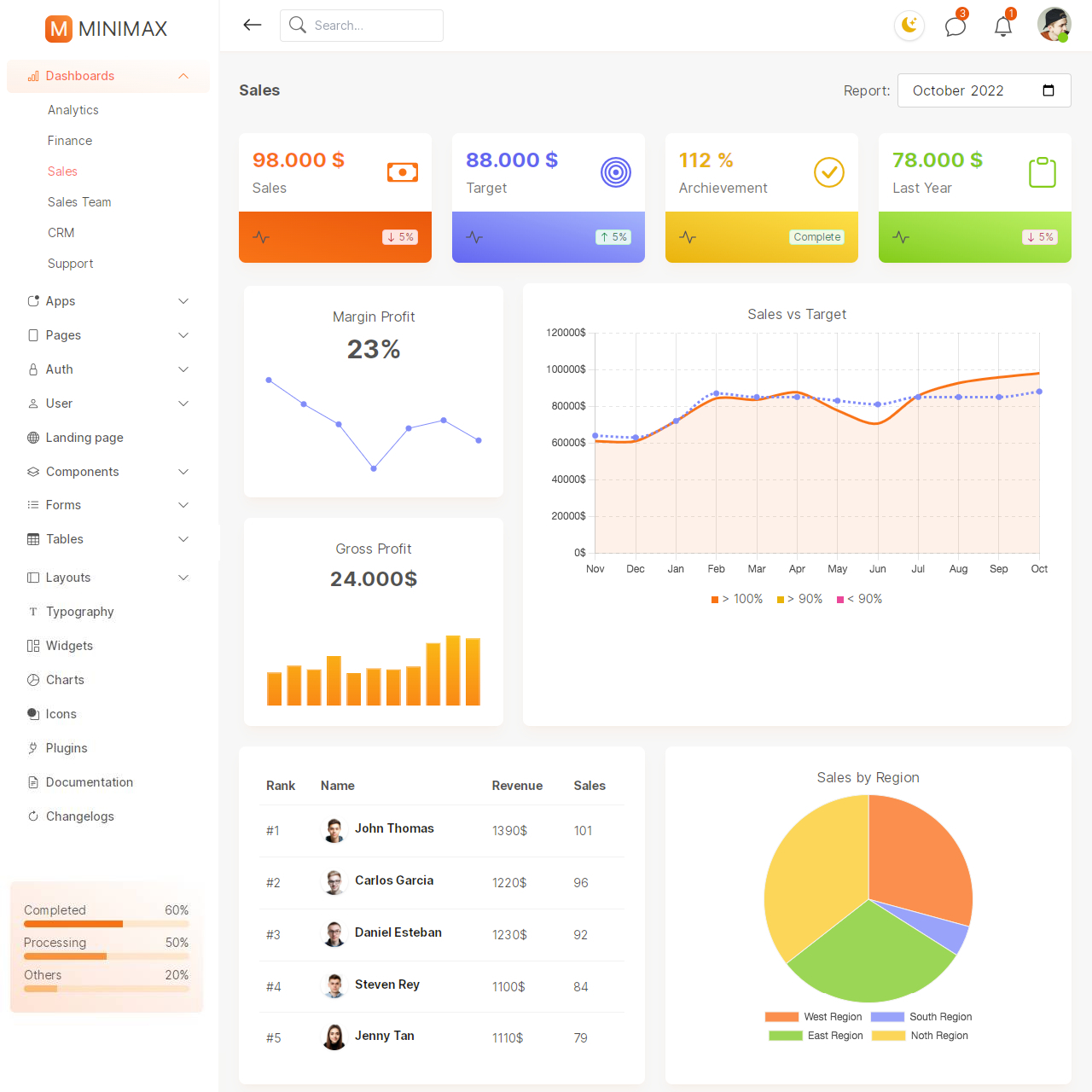1092x1092 pixels.
Task: Go to Sales Team dashboard
Action: click(79, 202)
